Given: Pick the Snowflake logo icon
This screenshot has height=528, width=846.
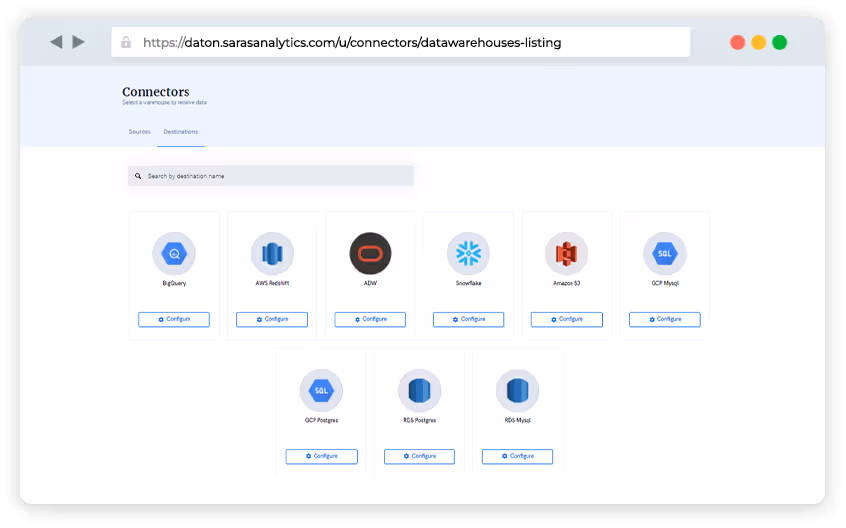Looking at the screenshot, I should click(x=468, y=253).
